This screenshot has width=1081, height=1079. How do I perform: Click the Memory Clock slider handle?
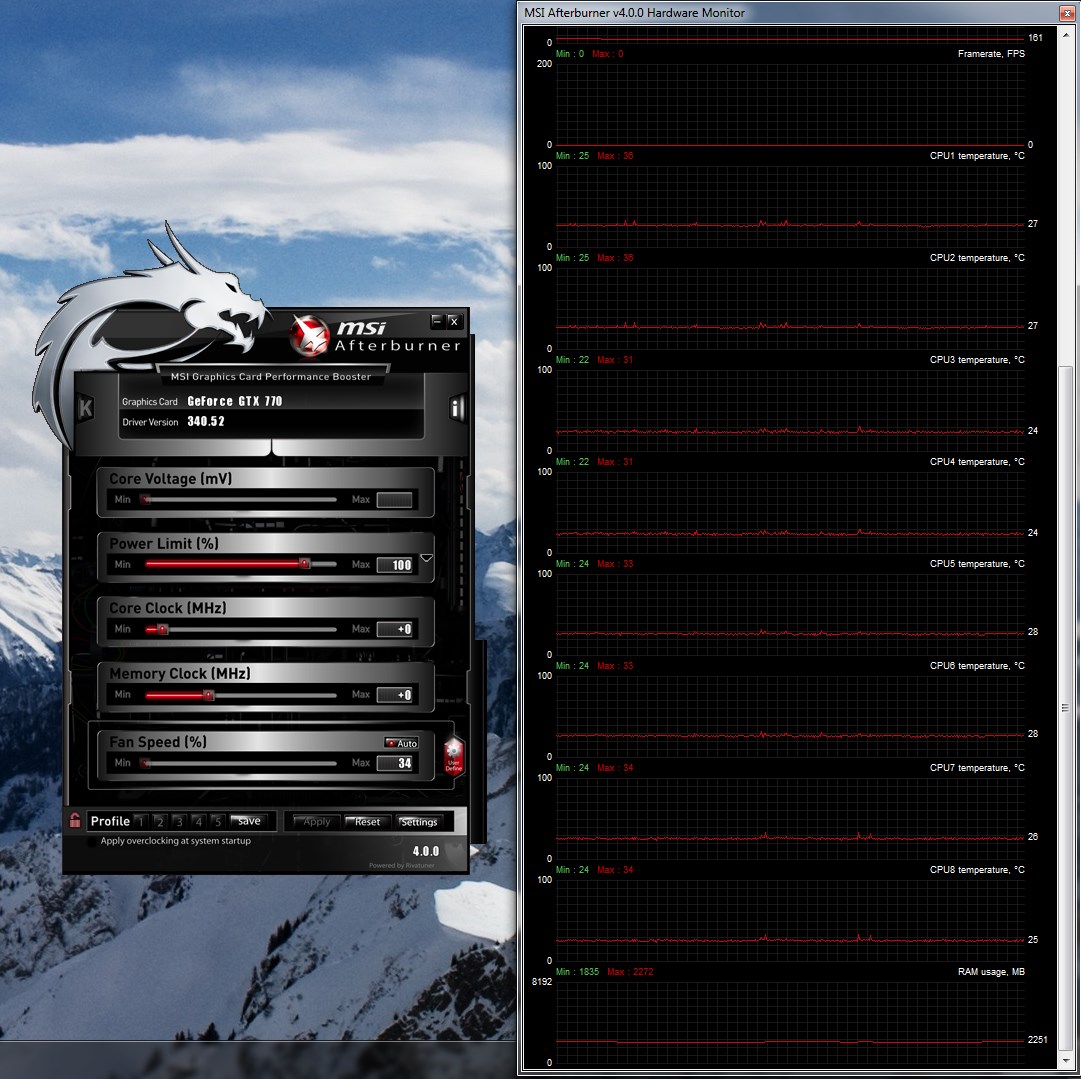[208, 695]
